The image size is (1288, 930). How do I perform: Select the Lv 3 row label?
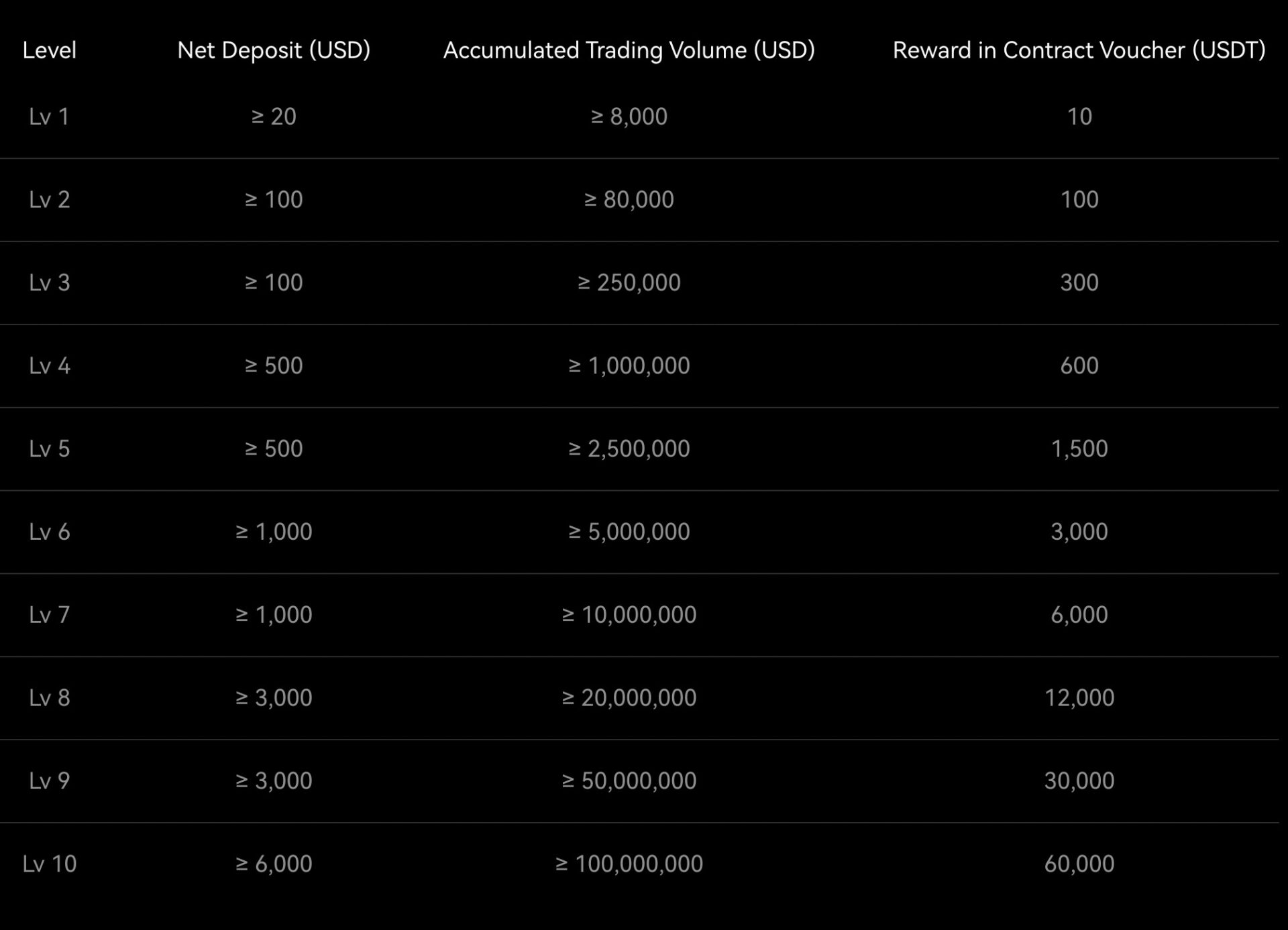click(x=49, y=283)
